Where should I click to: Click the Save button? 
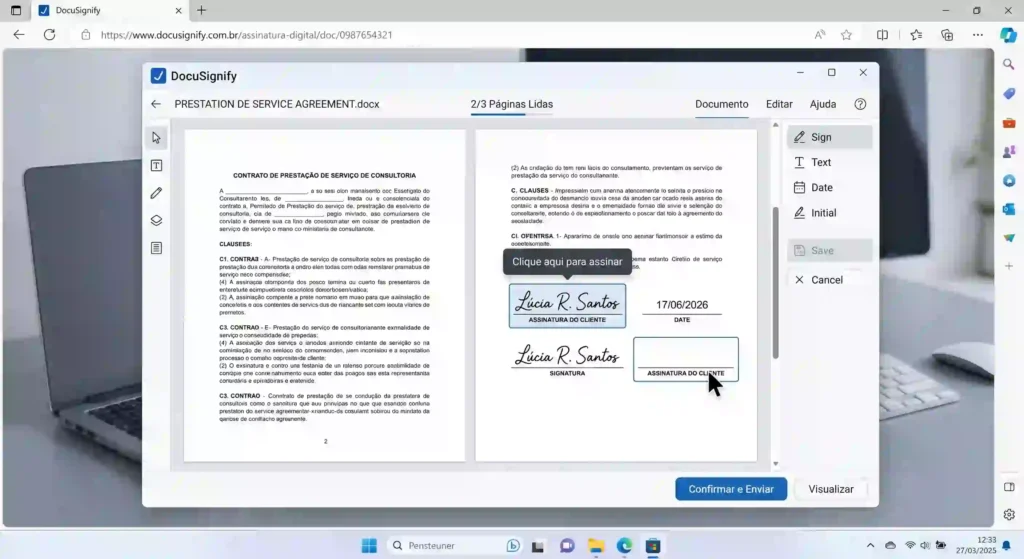(829, 251)
